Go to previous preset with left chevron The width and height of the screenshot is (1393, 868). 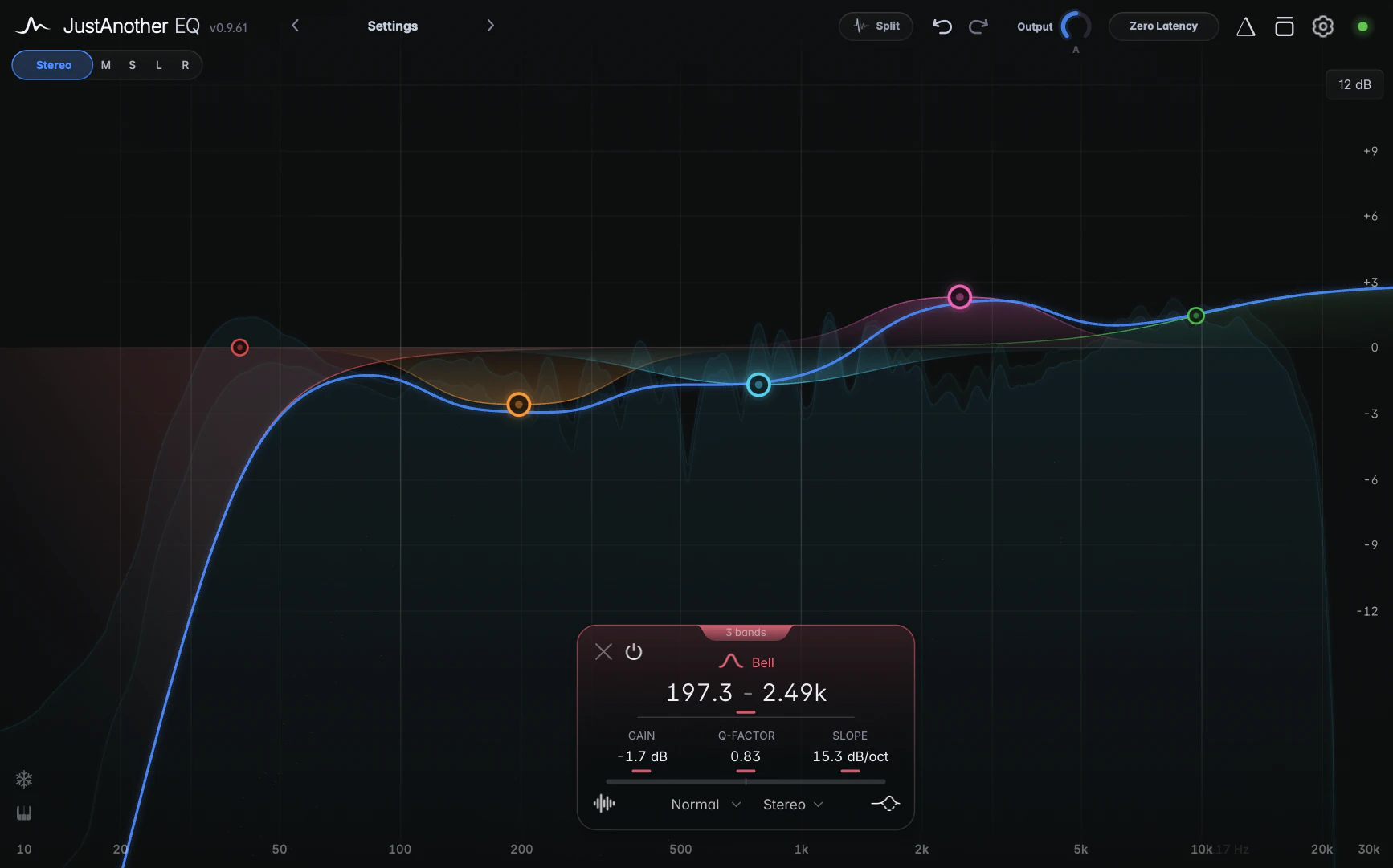point(296,26)
